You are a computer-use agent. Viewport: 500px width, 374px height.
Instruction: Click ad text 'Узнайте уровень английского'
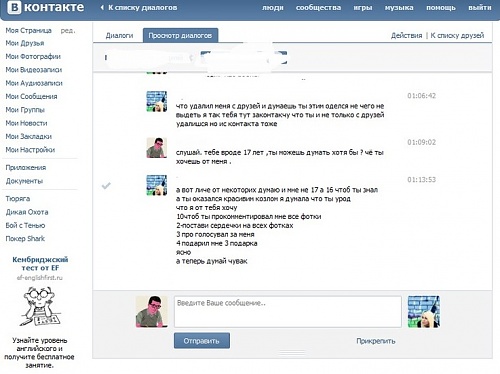(x=39, y=345)
